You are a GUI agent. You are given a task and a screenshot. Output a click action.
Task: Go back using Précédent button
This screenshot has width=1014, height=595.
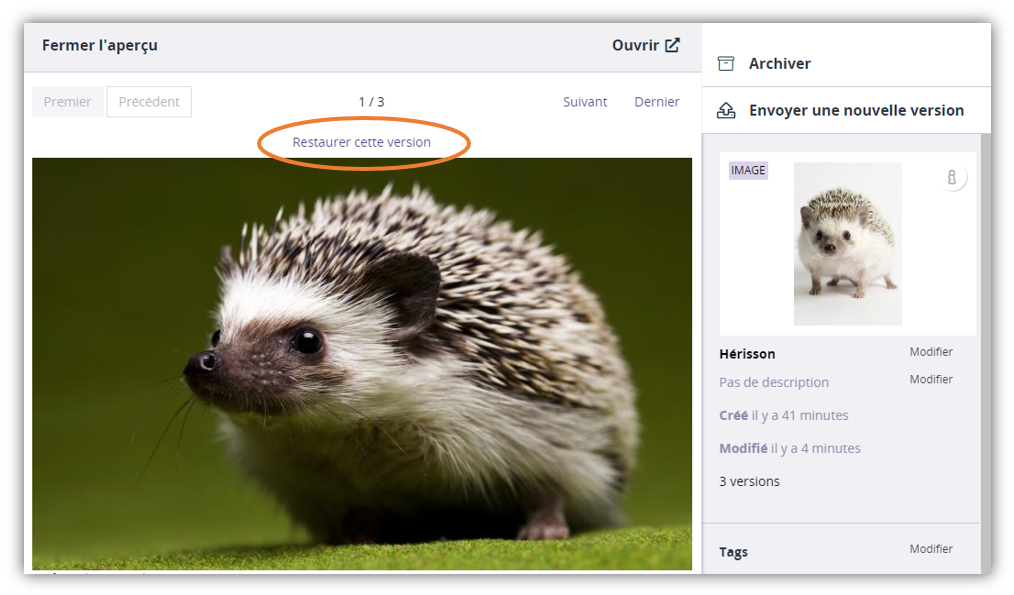149,102
